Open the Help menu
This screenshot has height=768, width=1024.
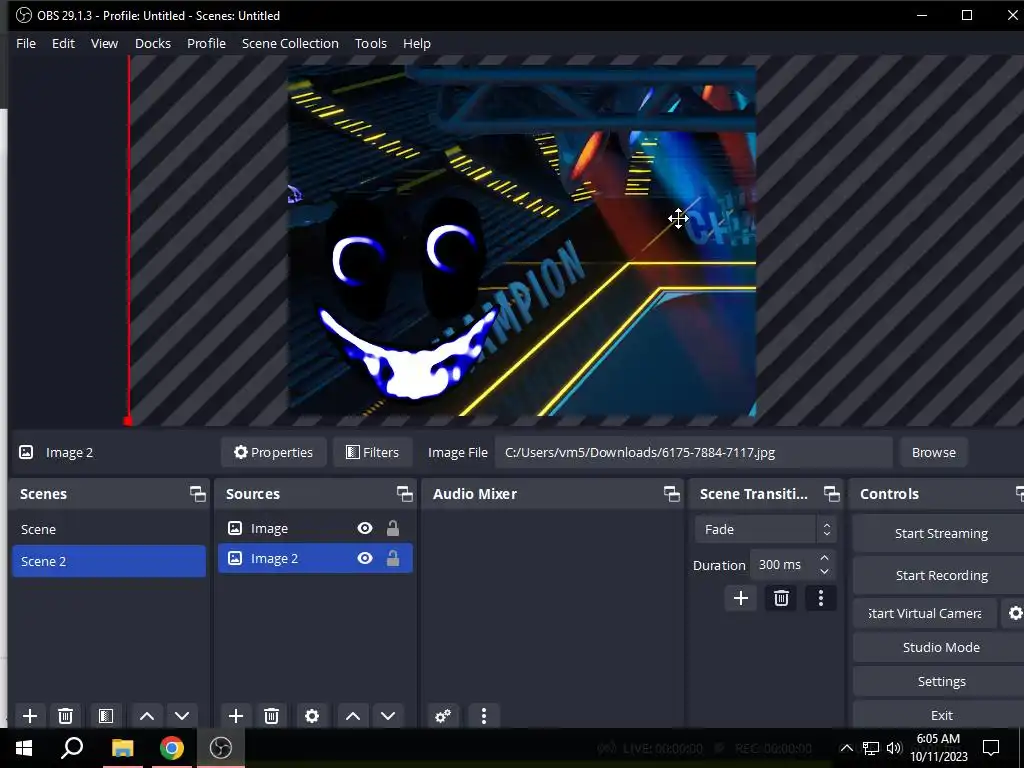[417, 43]
